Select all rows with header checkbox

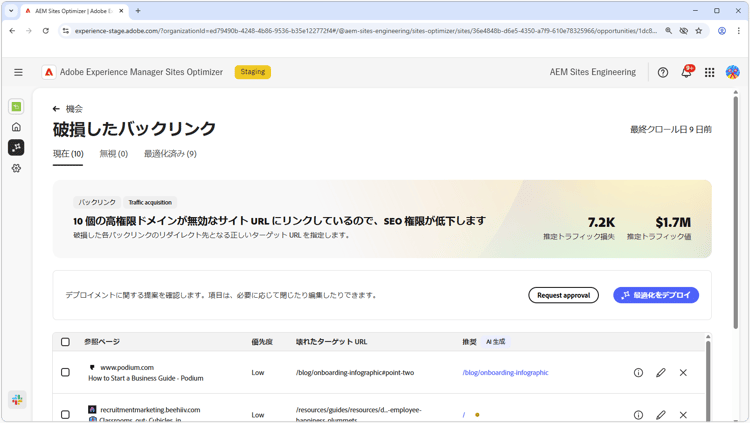coord(66,342)
